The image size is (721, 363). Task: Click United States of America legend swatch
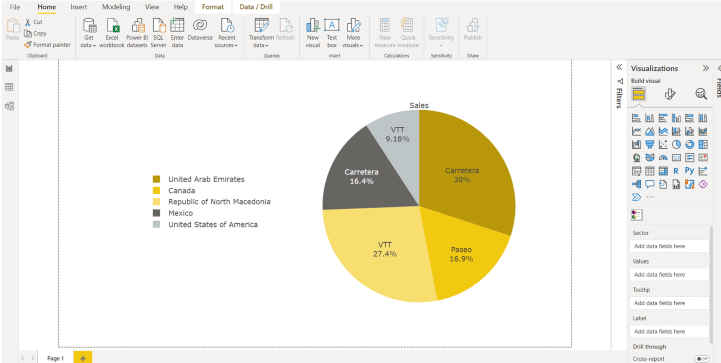[157, 225]
